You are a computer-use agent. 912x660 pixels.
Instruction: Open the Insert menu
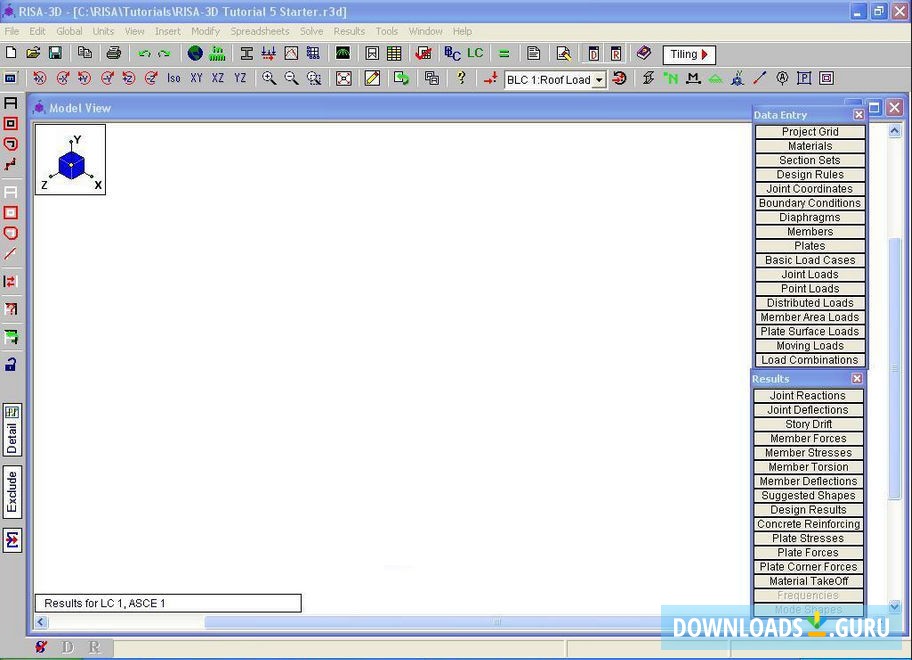(168, 31)
